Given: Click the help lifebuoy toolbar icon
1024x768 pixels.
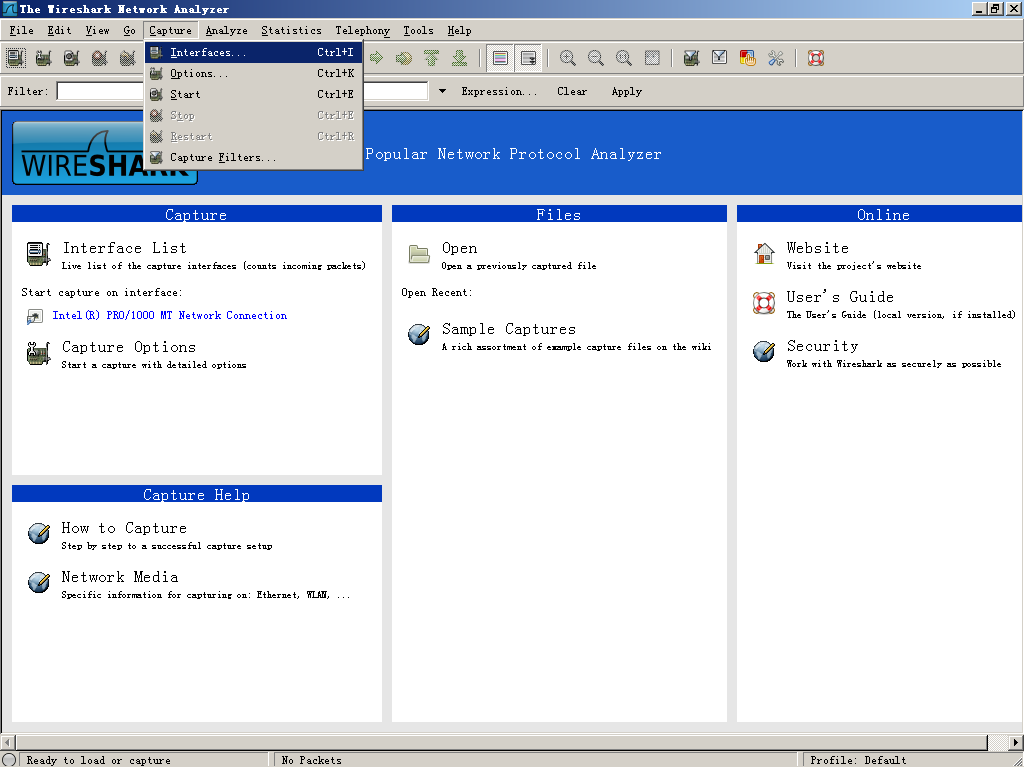Looking at the screenshot, I should point(816,58).
